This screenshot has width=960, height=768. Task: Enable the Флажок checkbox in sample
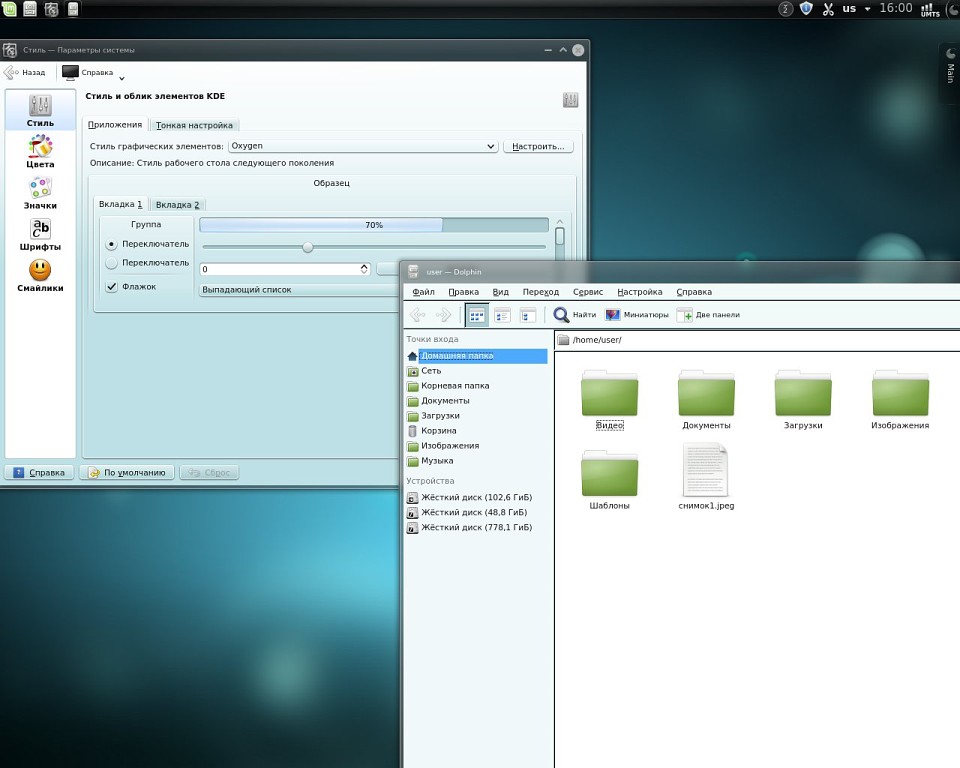[x=112, y=287]
